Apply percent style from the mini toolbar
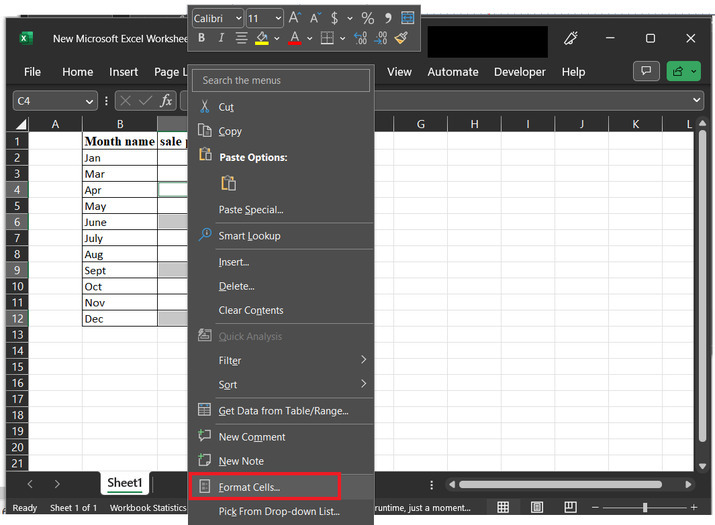715x525 pixels. point(367,18)
